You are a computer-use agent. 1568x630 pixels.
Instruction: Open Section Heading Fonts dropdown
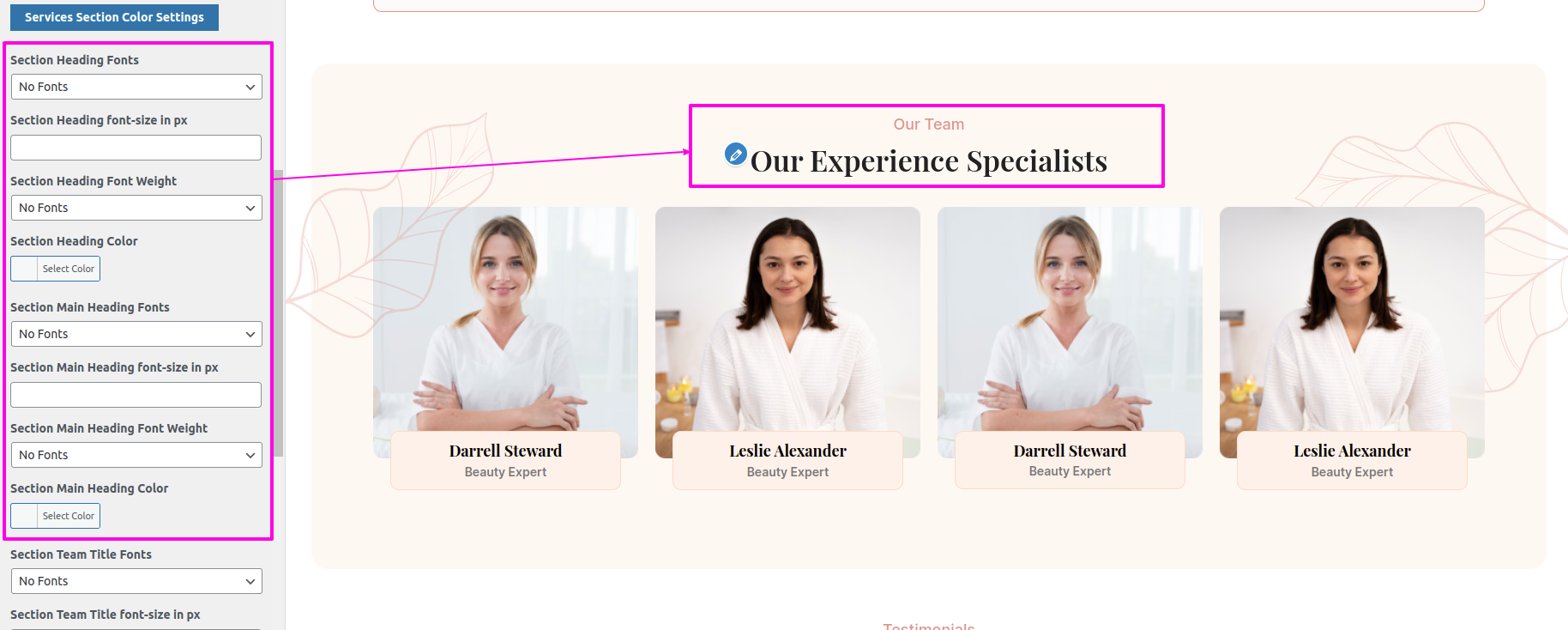coord(136,87)
